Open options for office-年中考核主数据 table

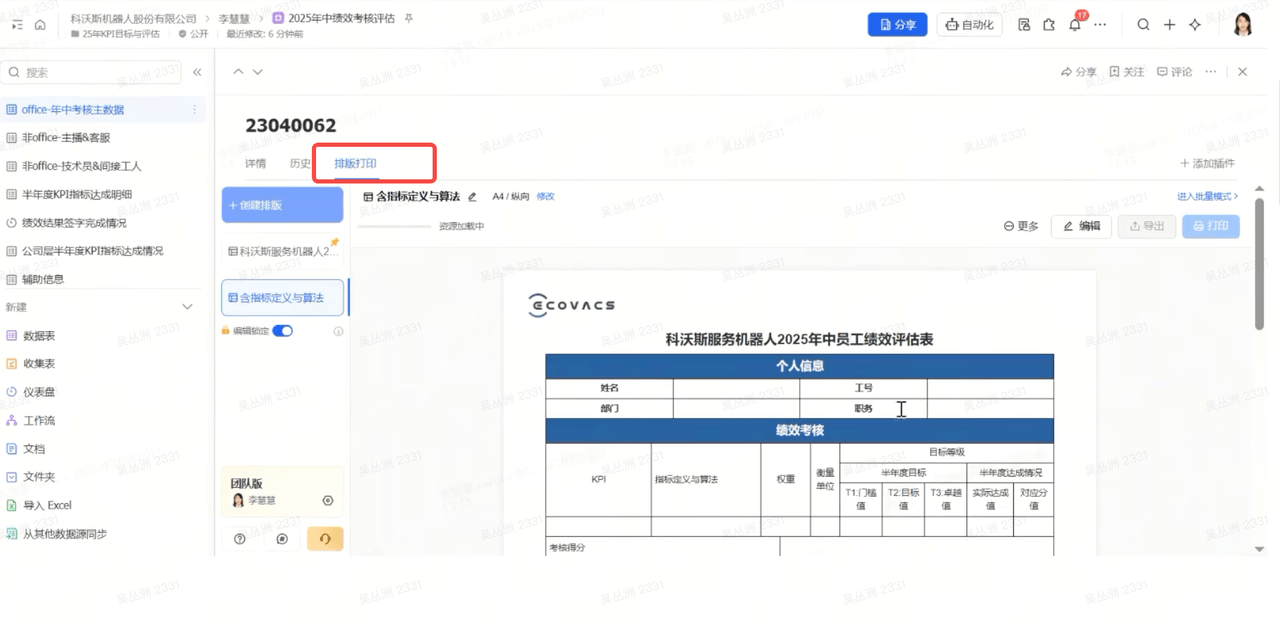(194, 109)
